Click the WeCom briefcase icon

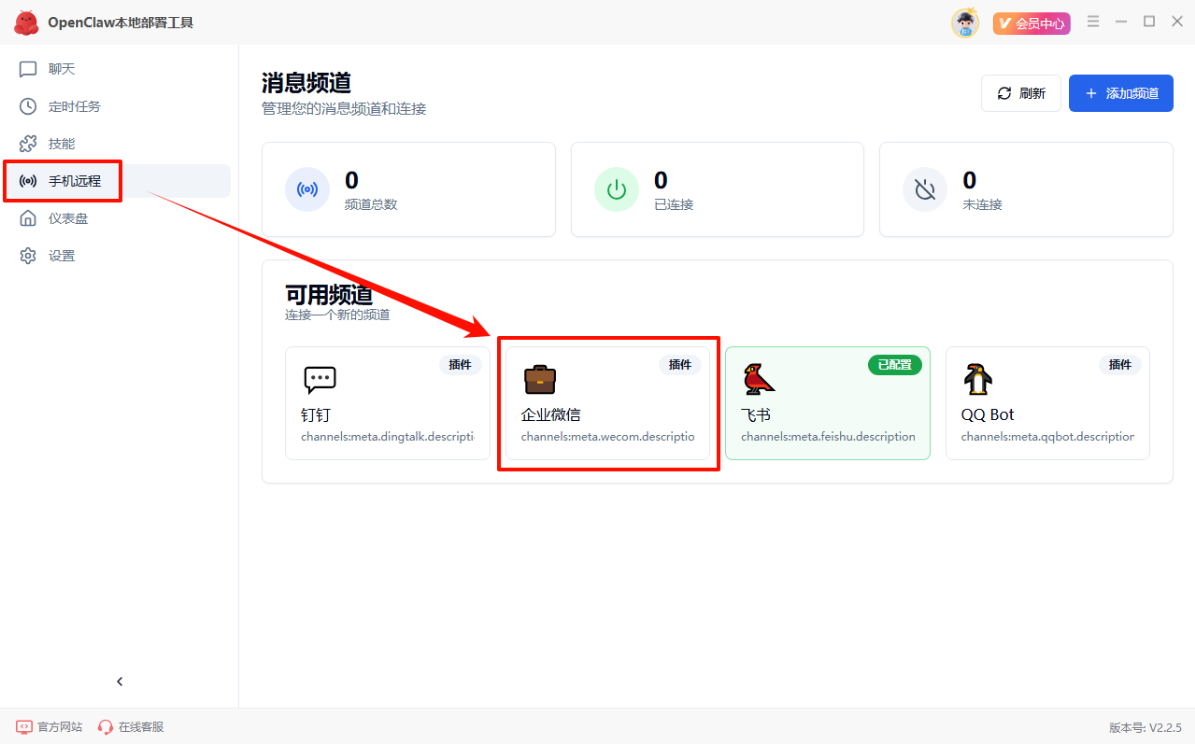tap(540, 380)
